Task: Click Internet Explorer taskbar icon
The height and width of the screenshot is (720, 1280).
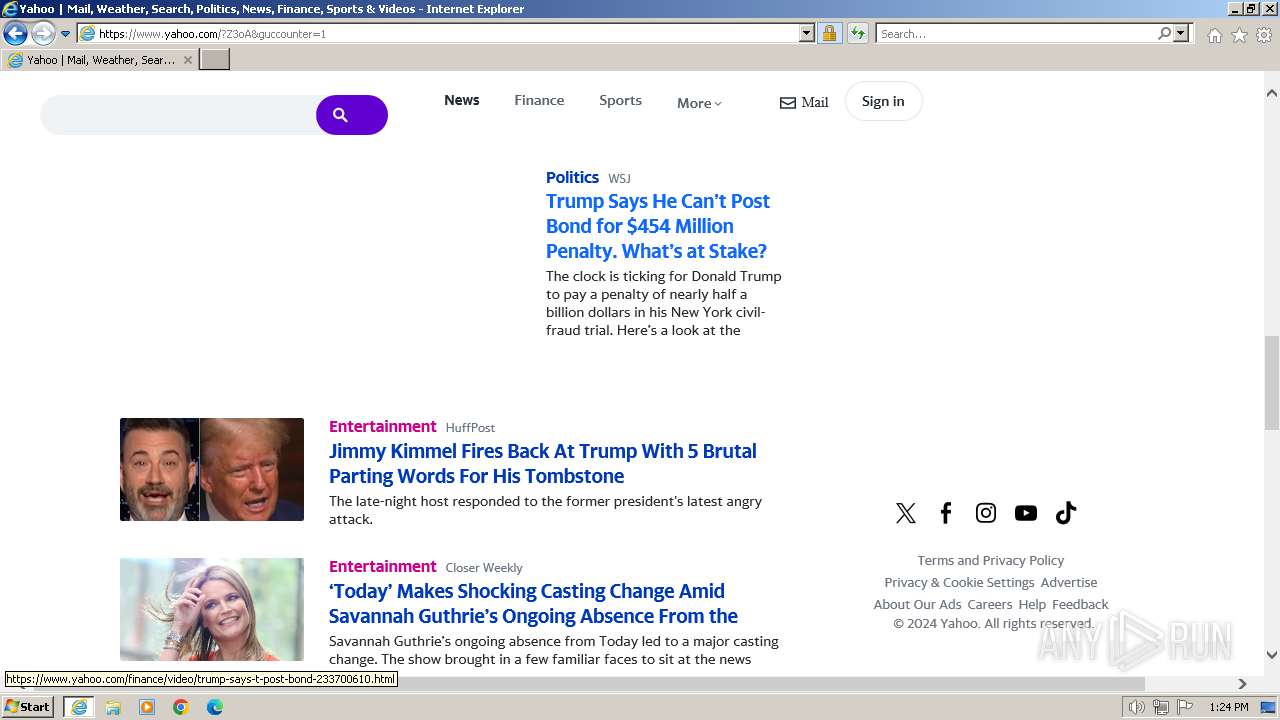Action: pos(79,707)
